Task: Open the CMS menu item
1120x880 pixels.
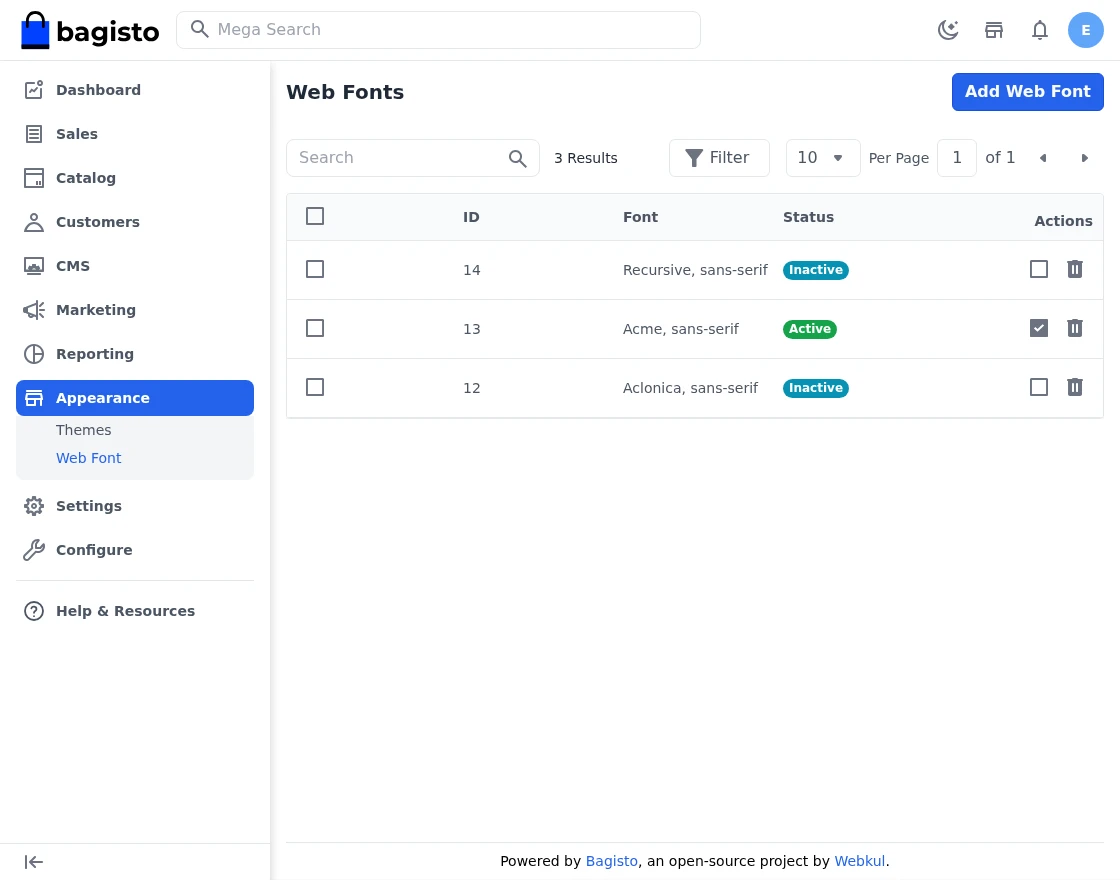Action: click(x=135, y=266)
